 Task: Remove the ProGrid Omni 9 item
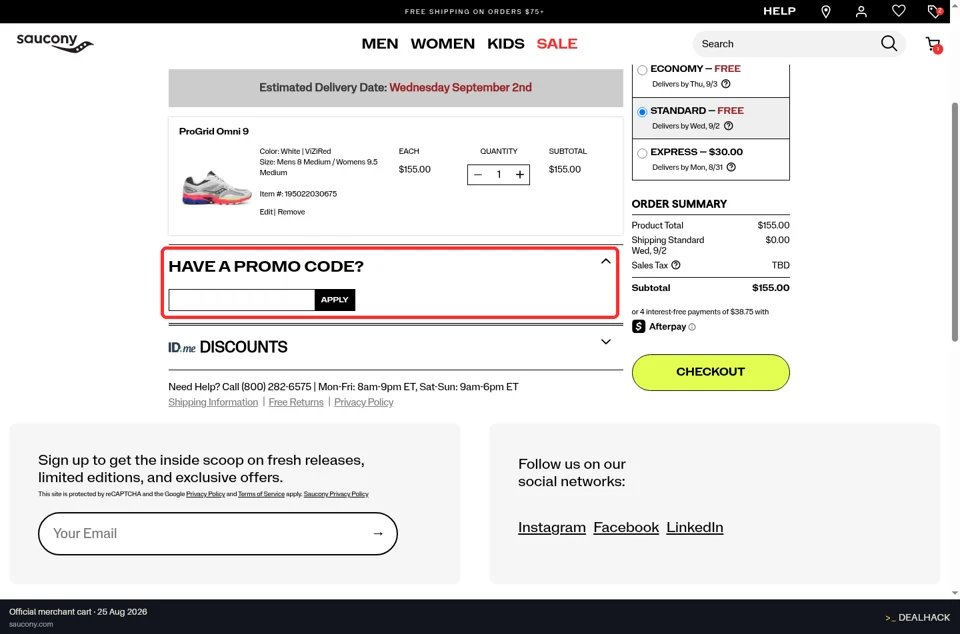coord(291,212)
